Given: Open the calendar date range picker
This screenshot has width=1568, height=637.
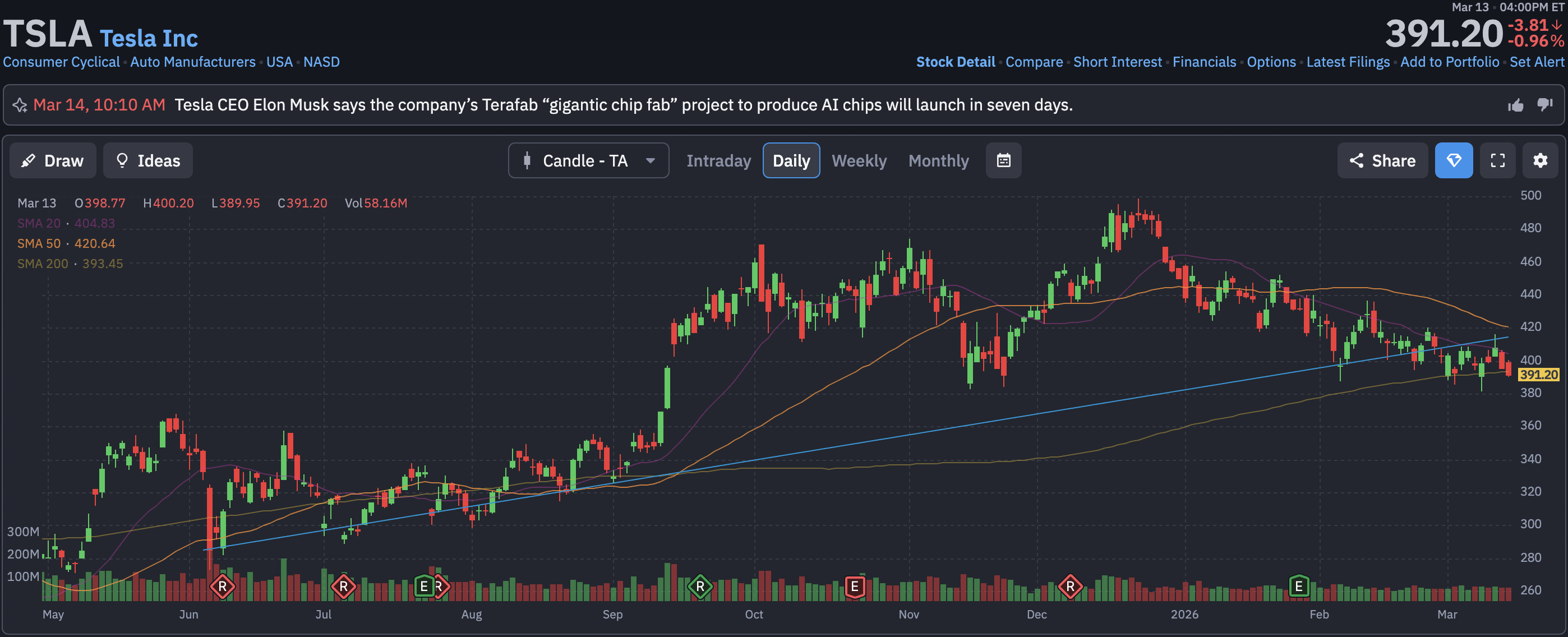Looking at the screenshot, I should (x=1003, y=160).
